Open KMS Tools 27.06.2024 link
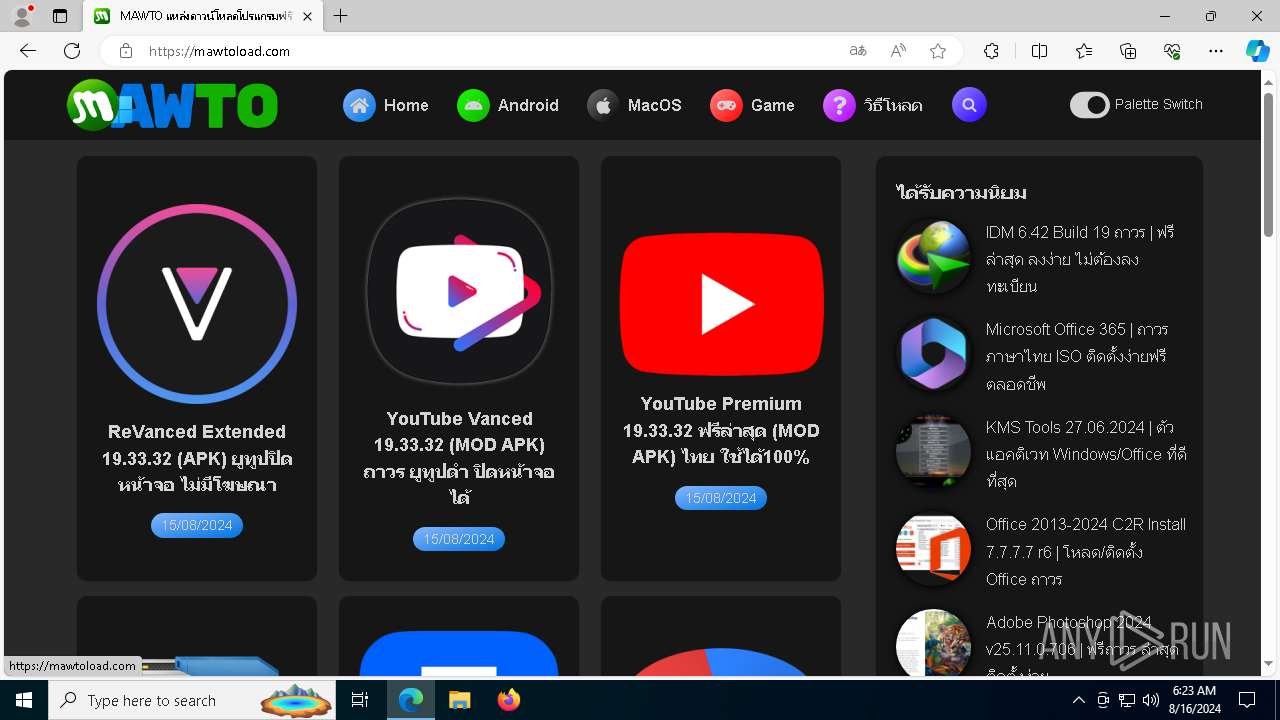Viewport: 1280px width, 720px height. 1086,454
